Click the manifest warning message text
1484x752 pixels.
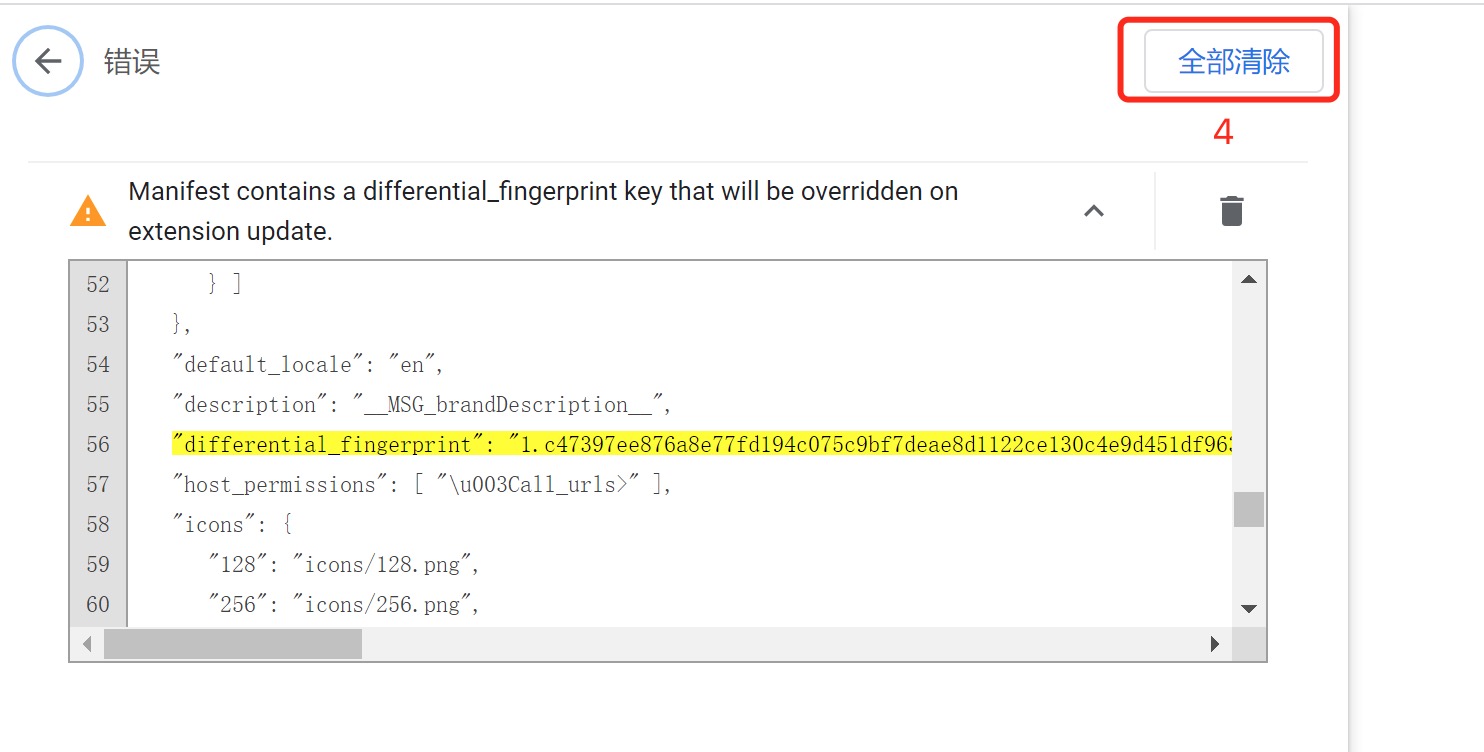pyautogui.click(x=543, y=211)
